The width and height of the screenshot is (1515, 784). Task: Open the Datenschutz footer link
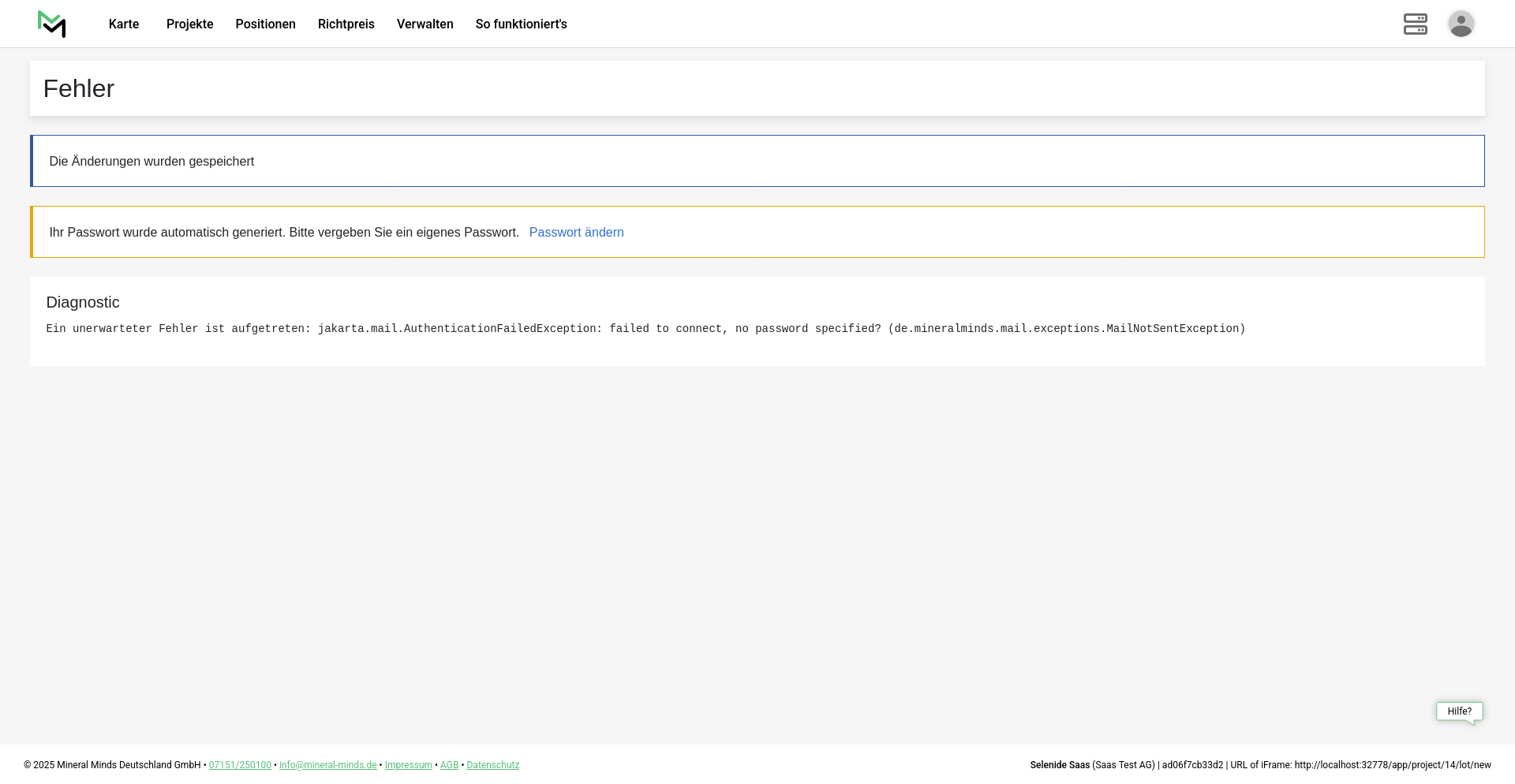(492, 765)
